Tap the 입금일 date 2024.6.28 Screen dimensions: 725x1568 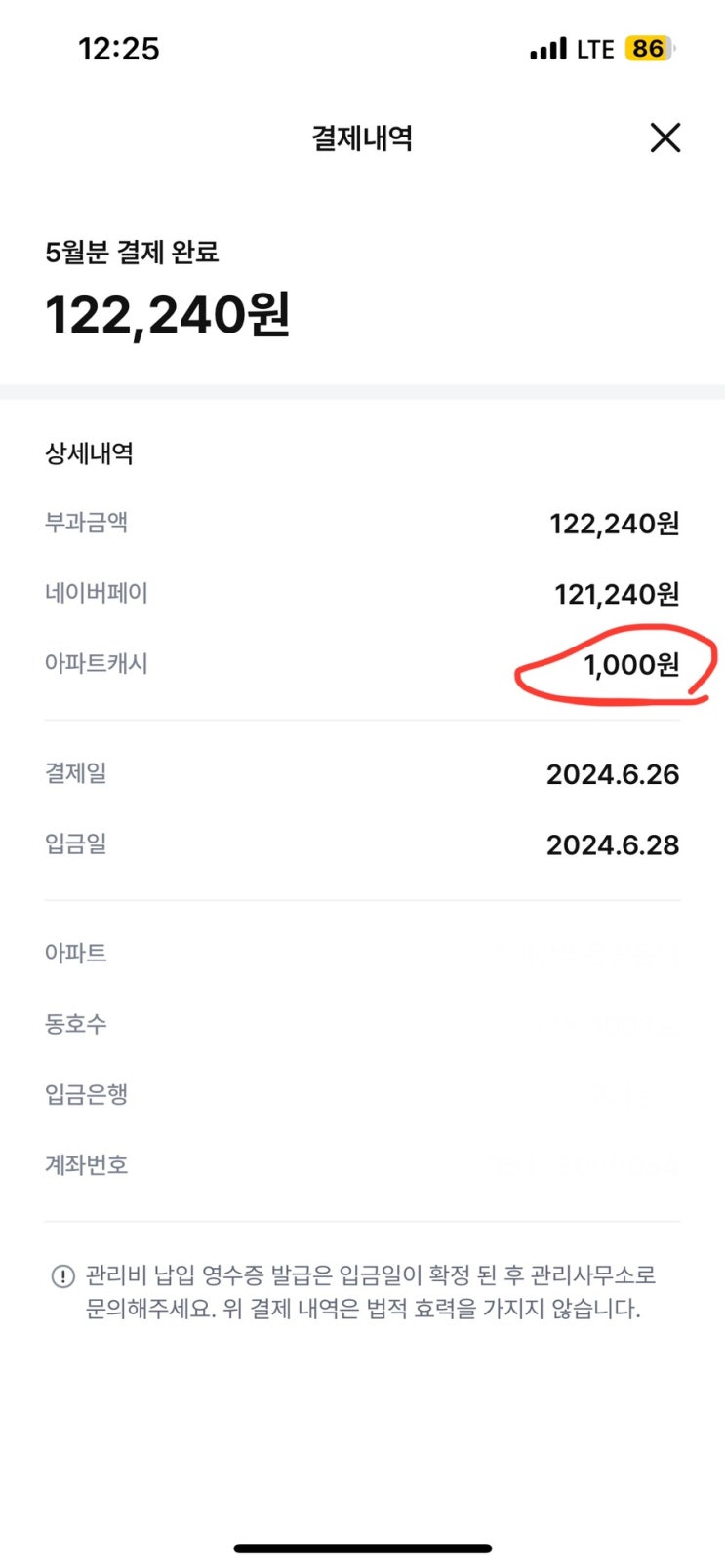tap(612, 844)
